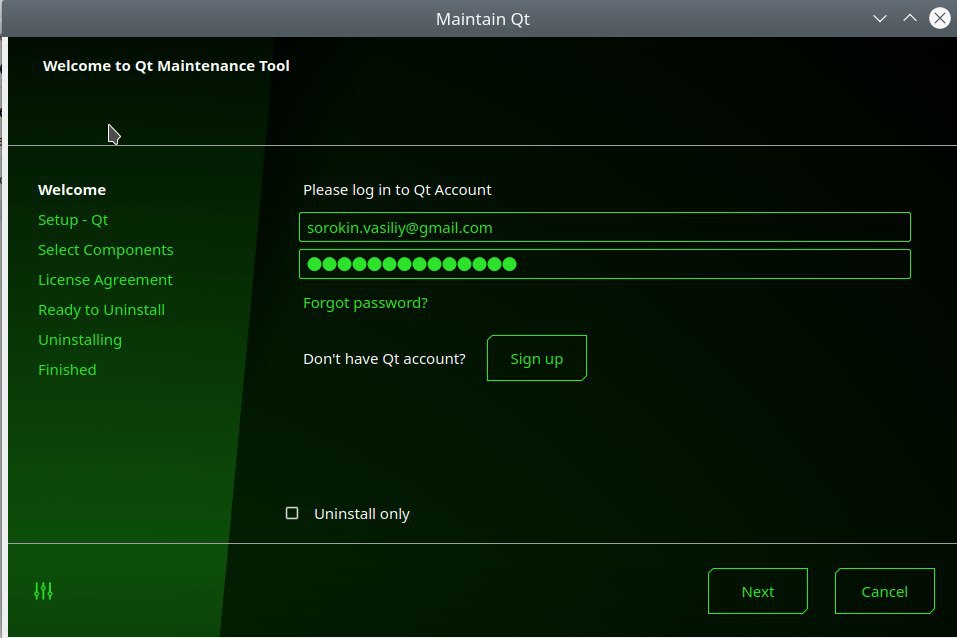Select the Welcome step in sidebar
Screen dimensions: 957x638
click(x=72, y=190)
